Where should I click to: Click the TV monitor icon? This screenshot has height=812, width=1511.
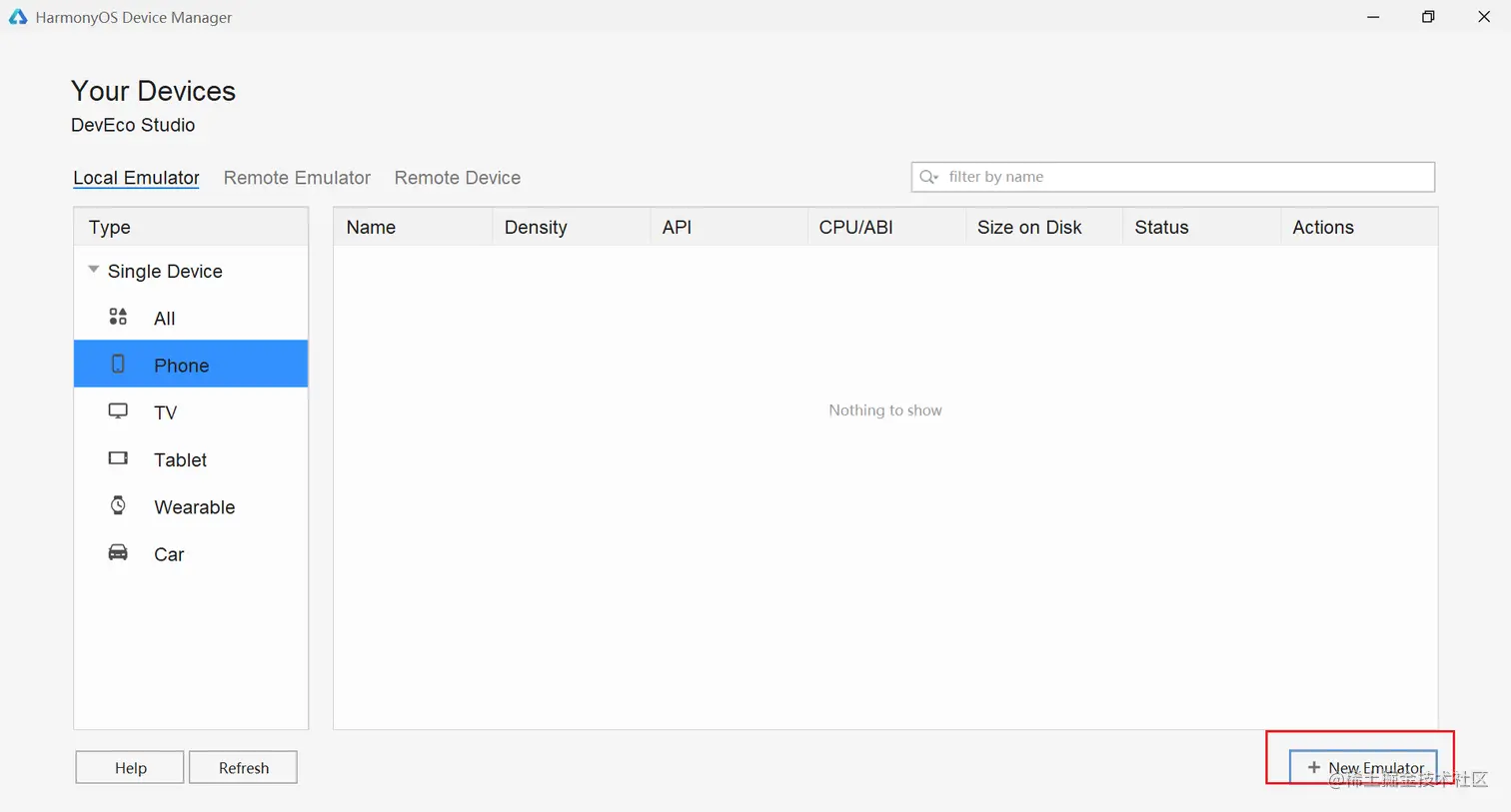118,410
